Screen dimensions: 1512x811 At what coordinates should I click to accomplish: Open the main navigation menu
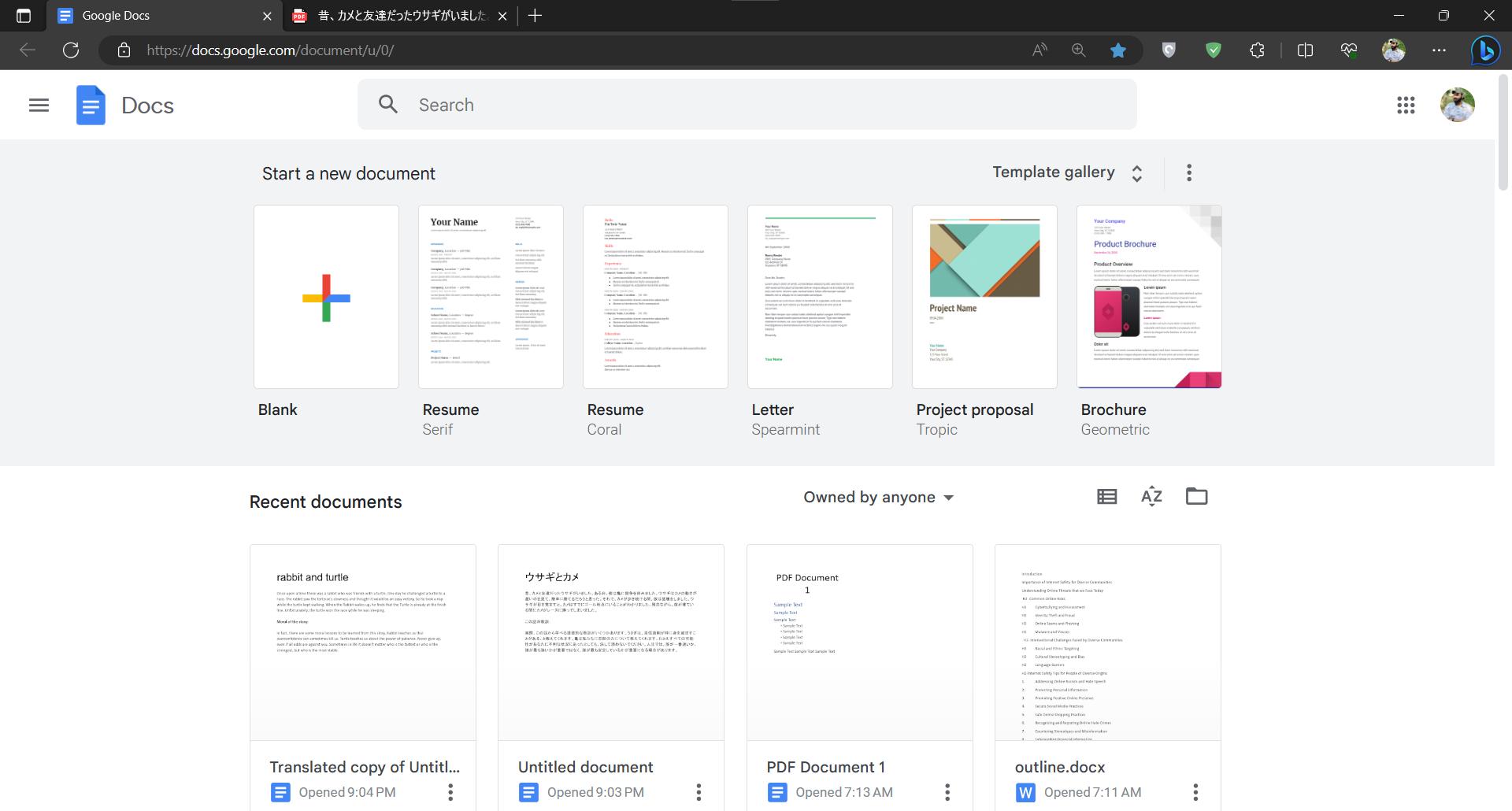(x=38, y=105)
